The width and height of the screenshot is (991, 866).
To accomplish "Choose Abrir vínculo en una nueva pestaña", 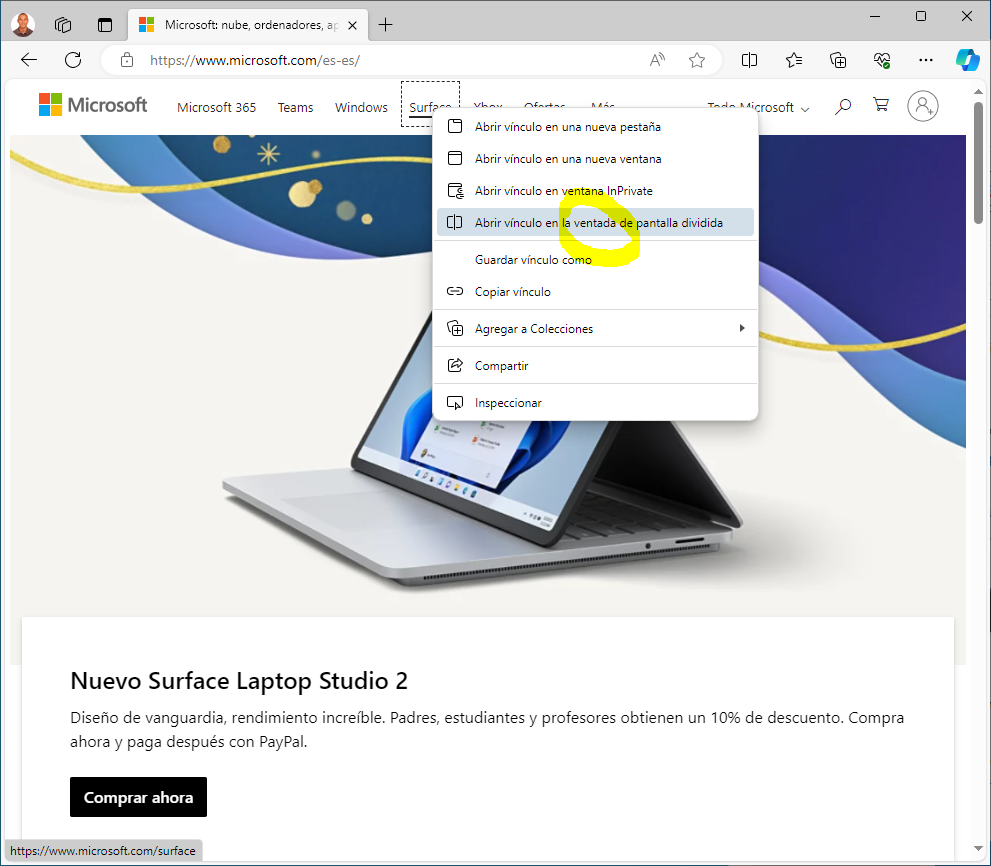I will (x=595, y=126).
